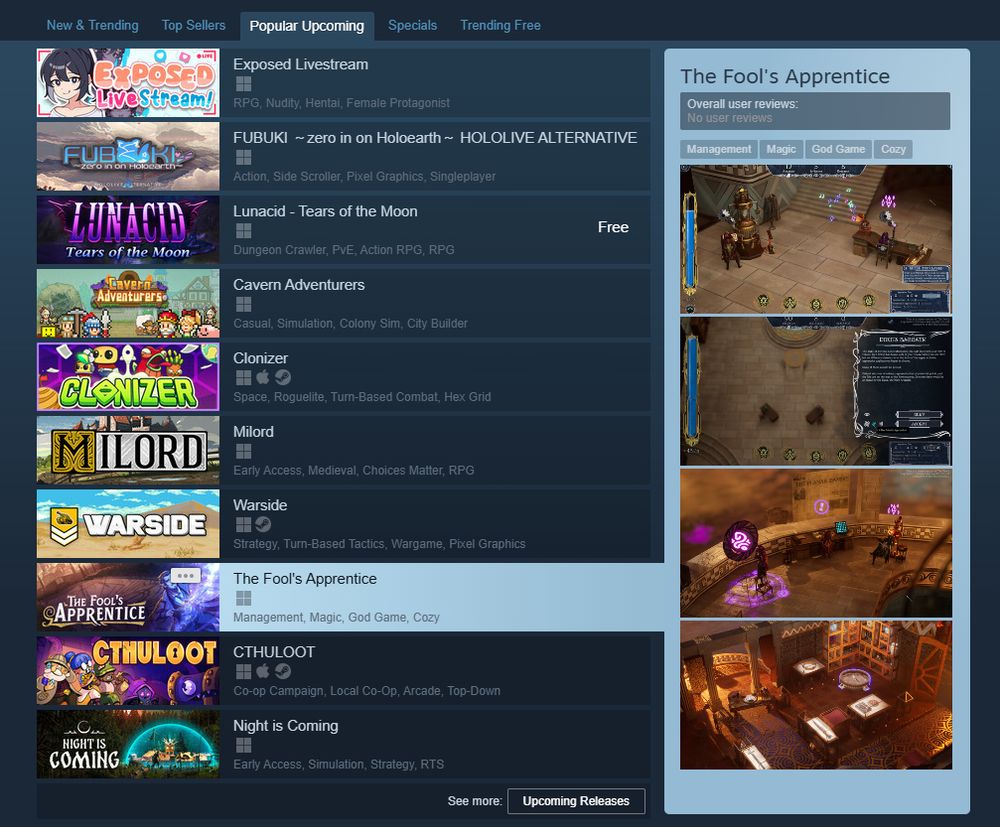The width and height of the screenshot is (1000, 827).
Task: Open the FUBUKI capsule image
Action: (x=128, y=156)
